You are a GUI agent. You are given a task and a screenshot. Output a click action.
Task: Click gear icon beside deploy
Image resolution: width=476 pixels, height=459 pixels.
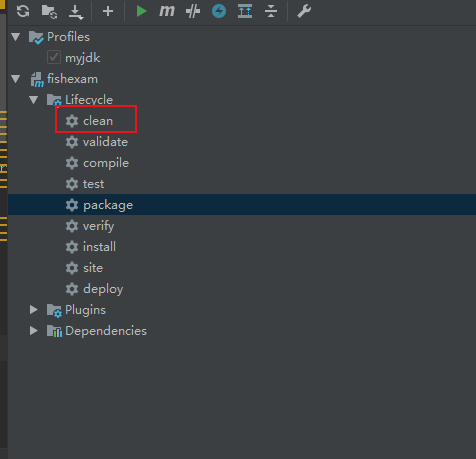pos(72,289)
